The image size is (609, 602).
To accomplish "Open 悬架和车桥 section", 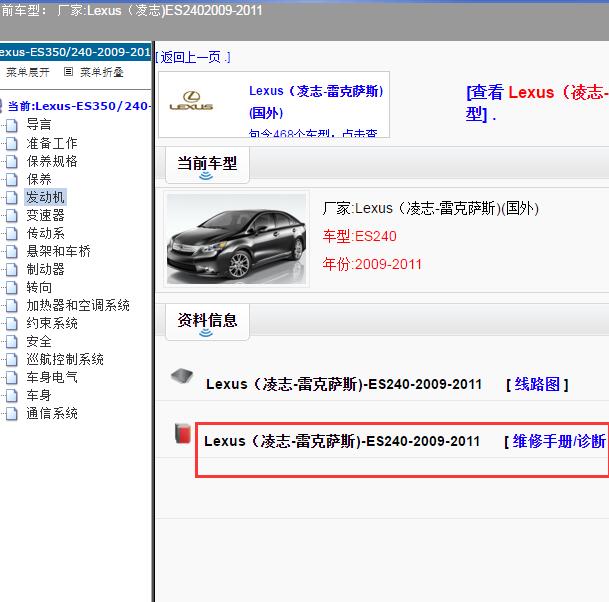I will (58, 251).
